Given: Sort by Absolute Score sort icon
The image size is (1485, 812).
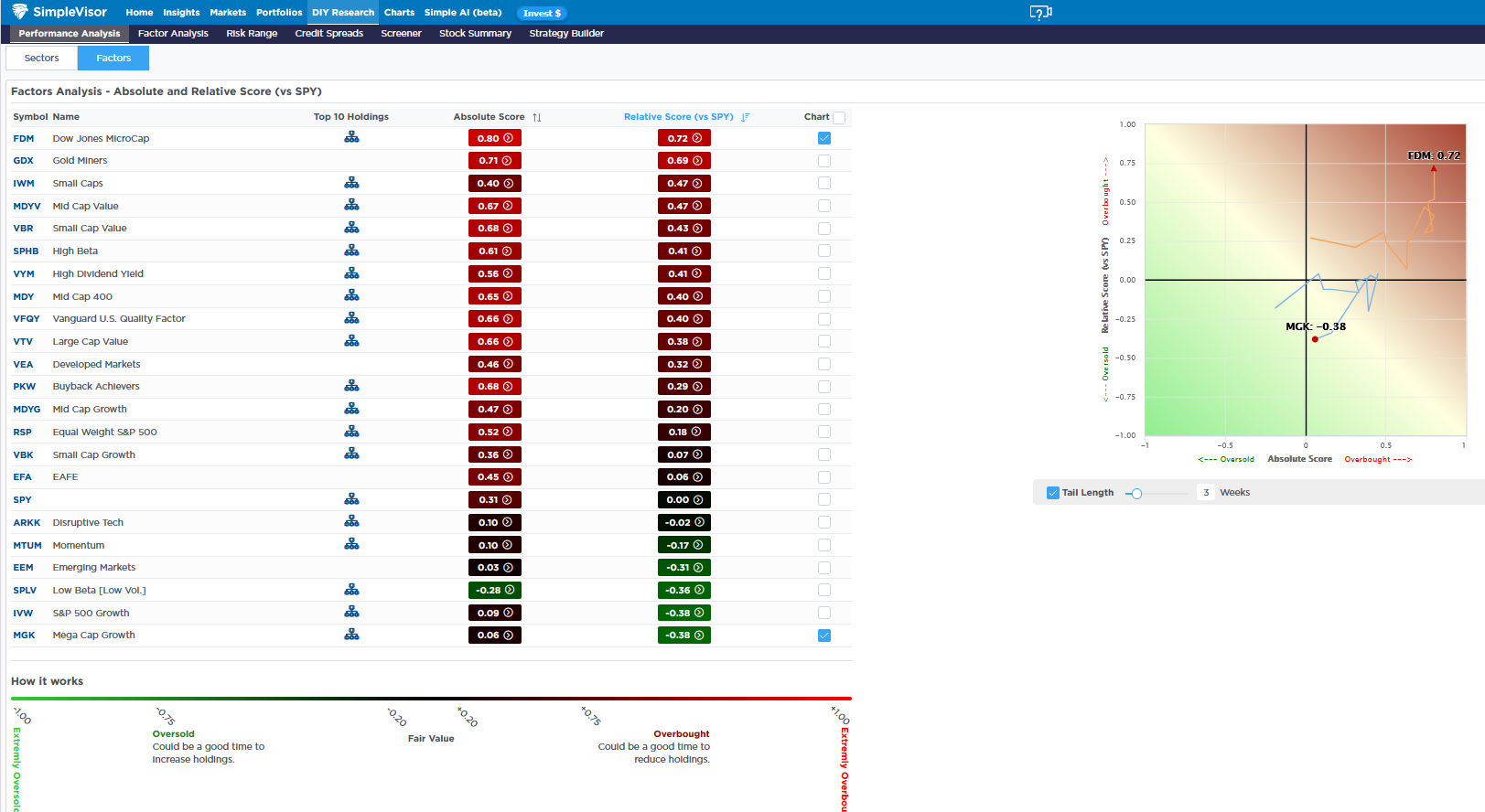Looking at the screenshot, I should (x=537, y=117).
